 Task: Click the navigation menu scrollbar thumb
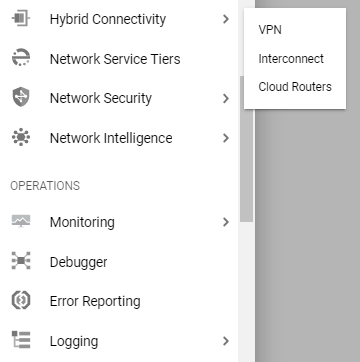coord(246,149)
